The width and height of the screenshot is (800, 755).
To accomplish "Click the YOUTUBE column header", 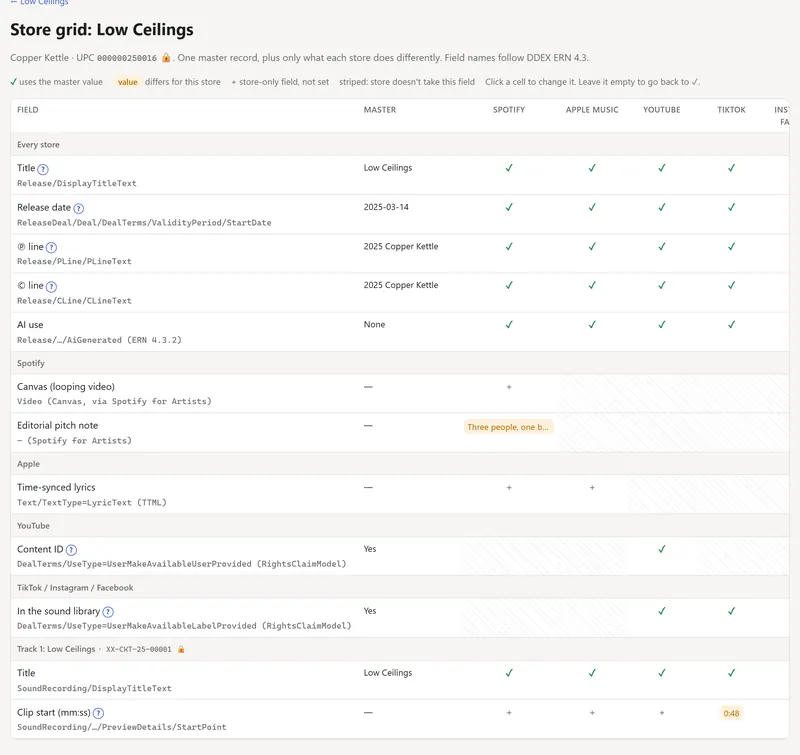I will pos(662,110).
